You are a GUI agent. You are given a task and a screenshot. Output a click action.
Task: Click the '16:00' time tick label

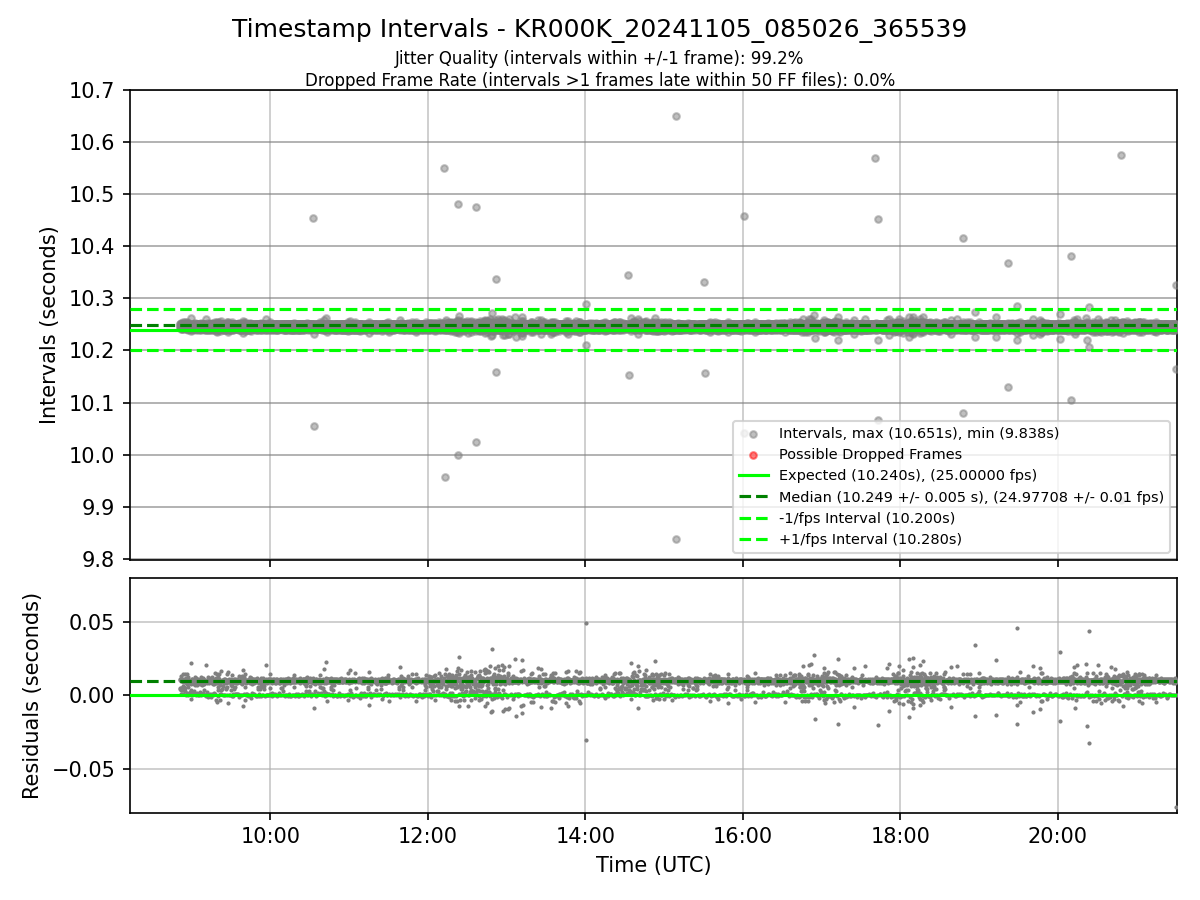pos(743,834)
